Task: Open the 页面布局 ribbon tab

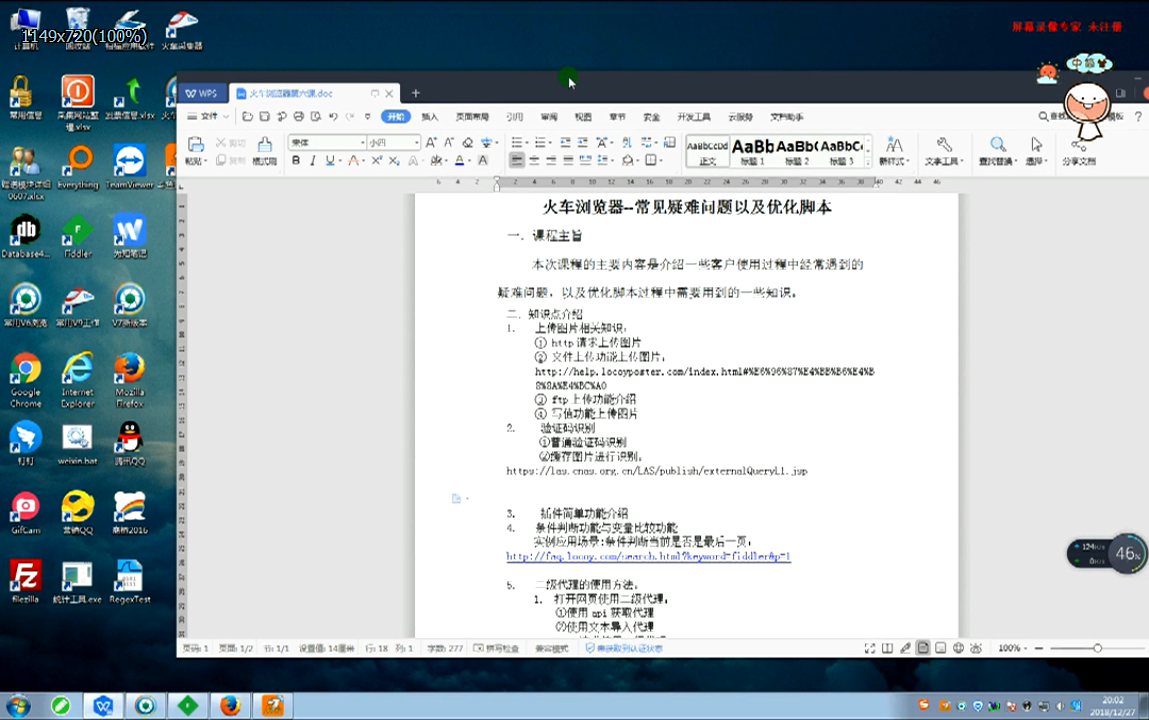Action: tap(472, 117)
